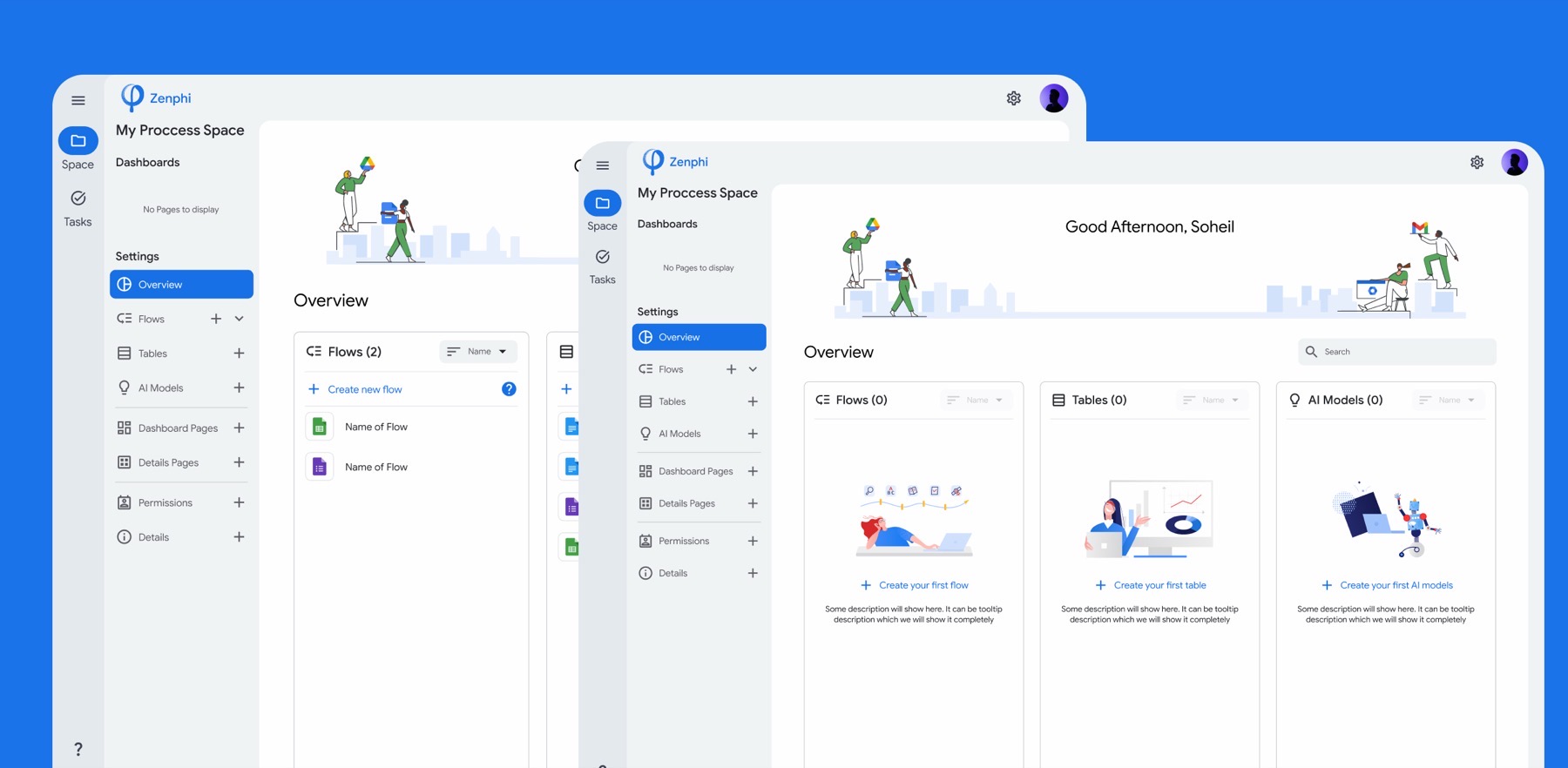Add Dashboard Page plus in front window
Image resolution: width=1568 pixels, height=768 pixels.
coord(753,471)
